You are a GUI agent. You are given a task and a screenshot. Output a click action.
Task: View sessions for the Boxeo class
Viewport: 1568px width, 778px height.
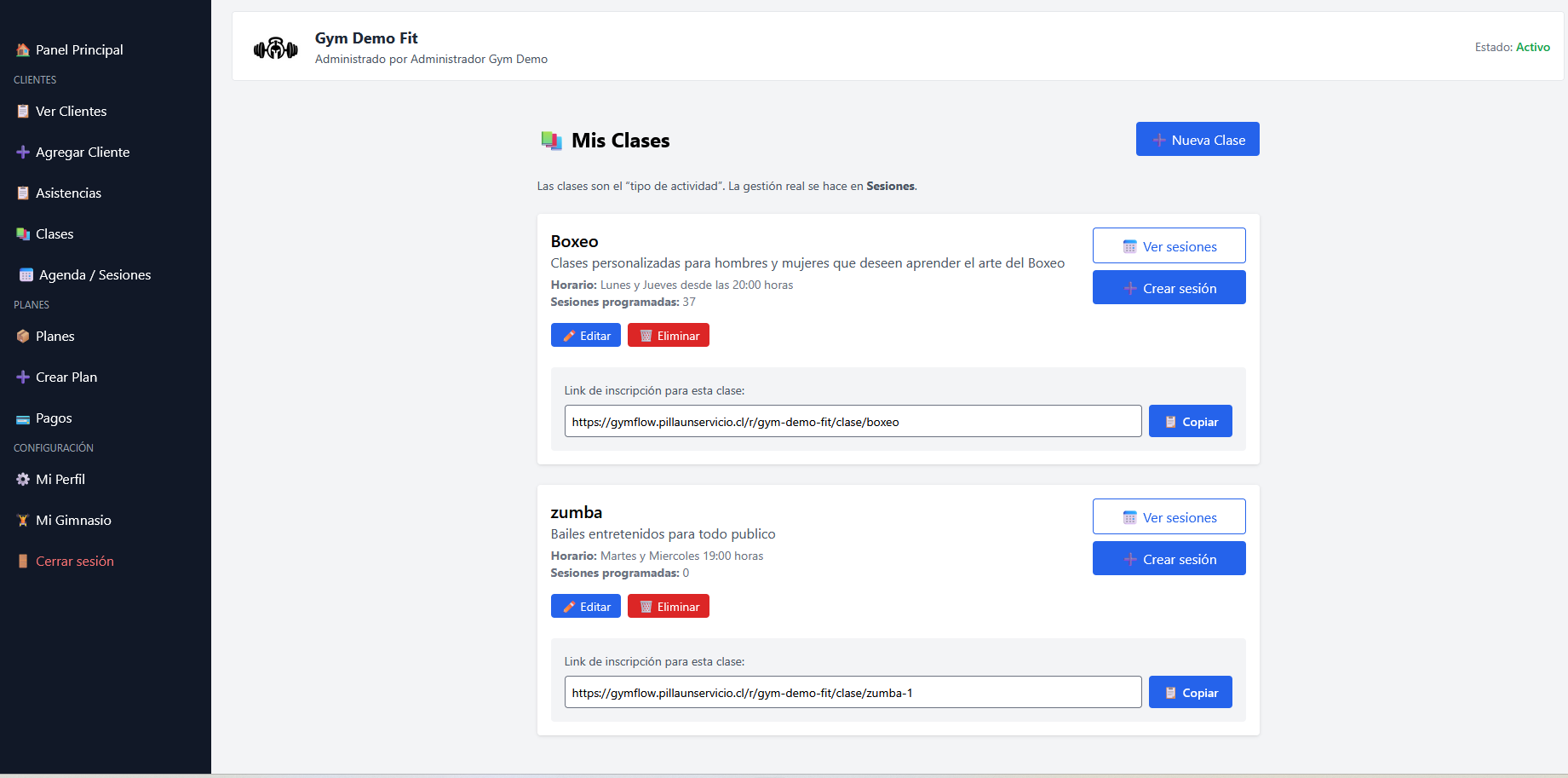point(1169,245)
